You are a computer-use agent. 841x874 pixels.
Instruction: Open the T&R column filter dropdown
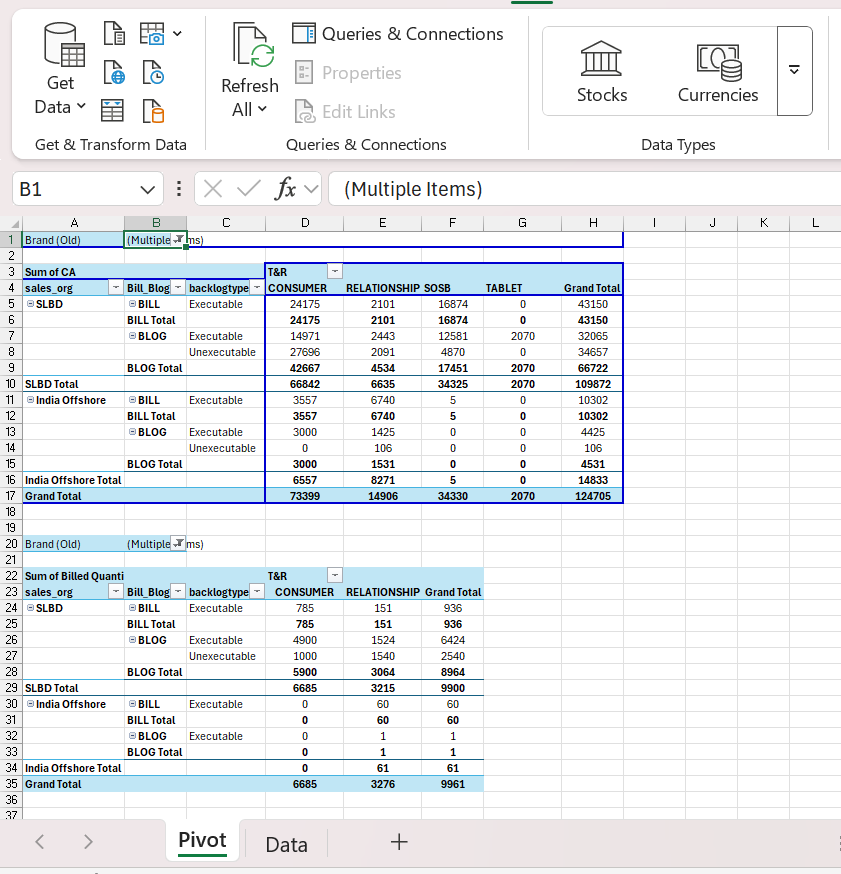(x=334, y=271)
